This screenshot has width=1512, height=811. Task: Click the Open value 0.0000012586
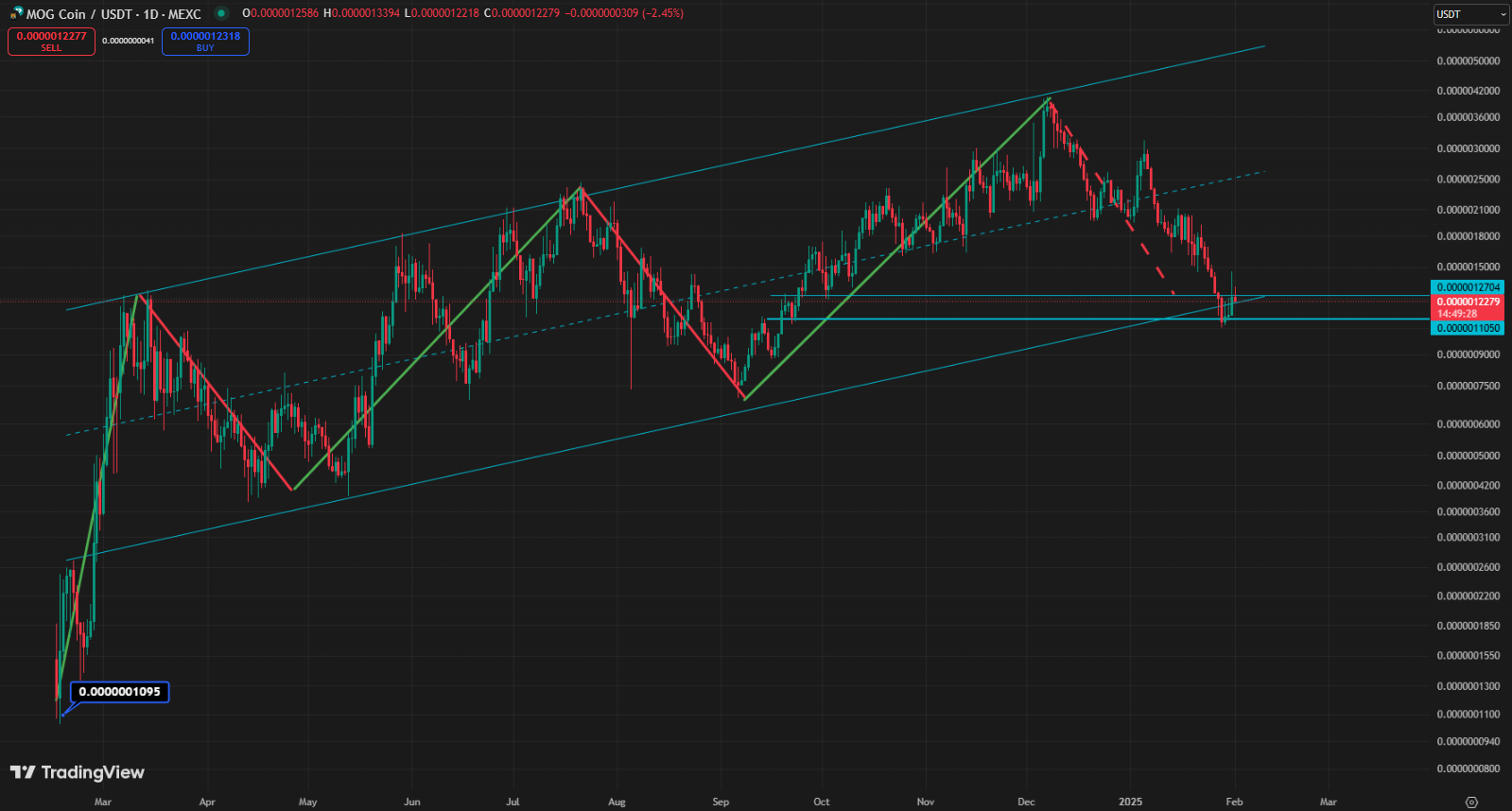[285, 14]
